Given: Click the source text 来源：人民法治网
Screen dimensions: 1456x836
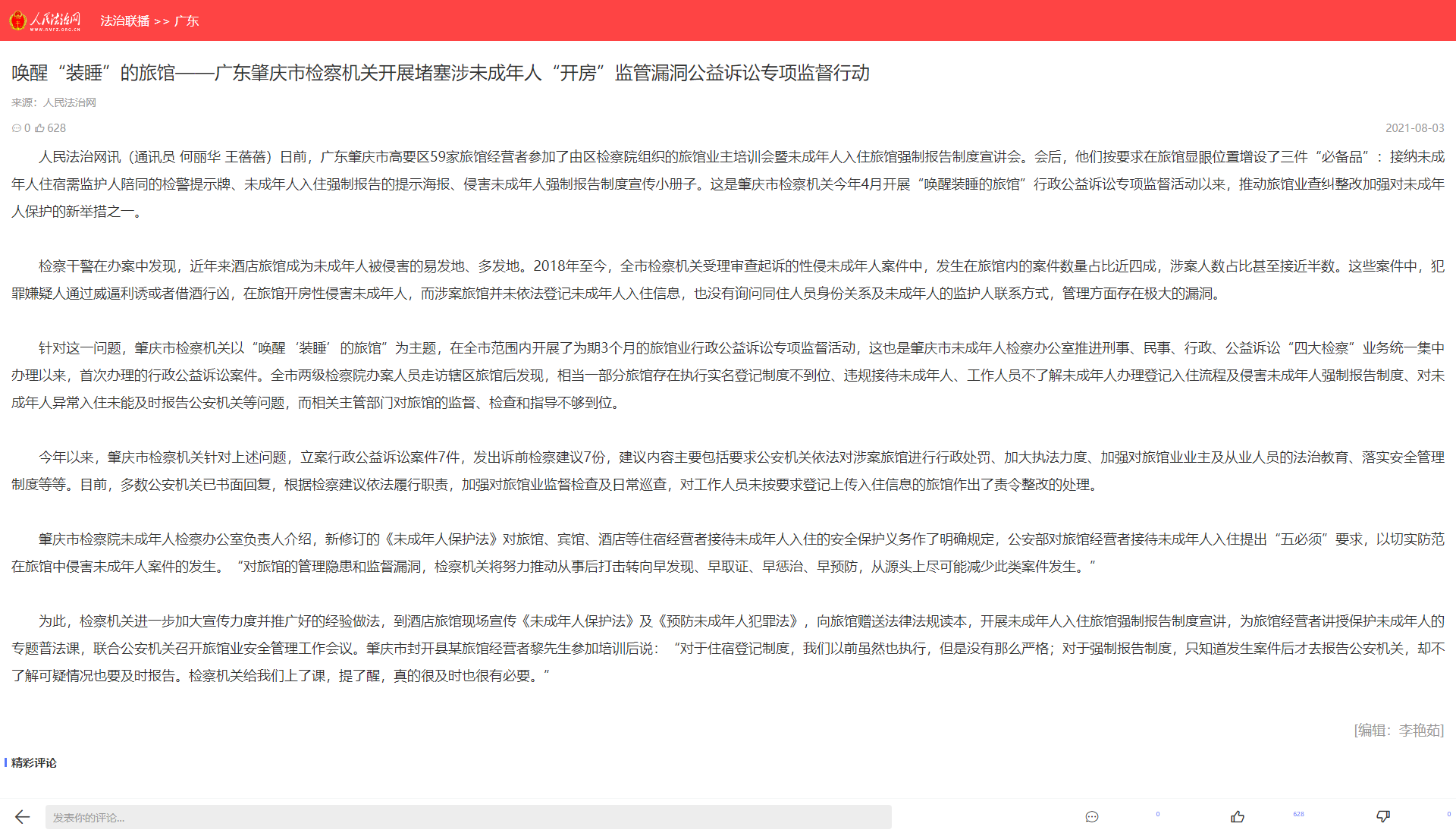Looking at the screenshot, I should point(54,102).
